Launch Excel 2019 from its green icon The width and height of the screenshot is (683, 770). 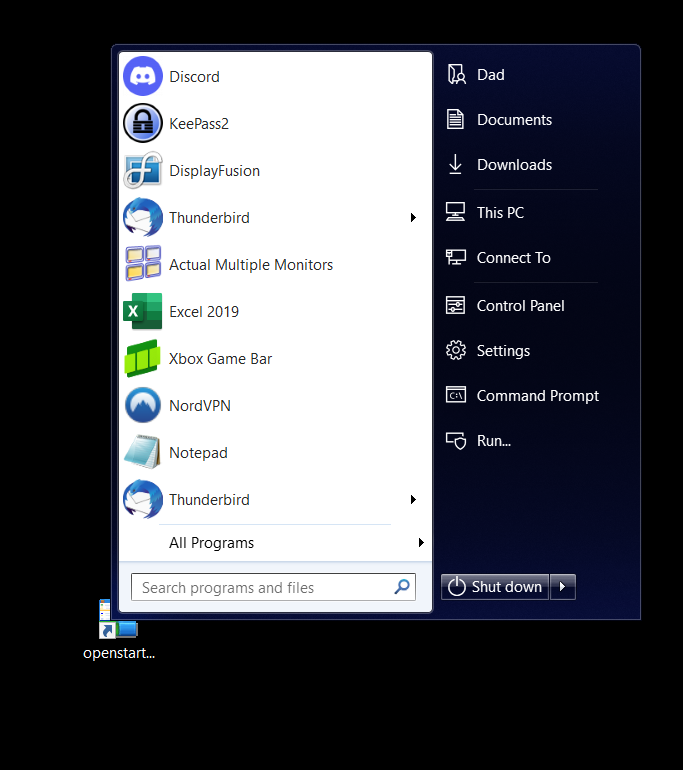[x=142, y=311]
